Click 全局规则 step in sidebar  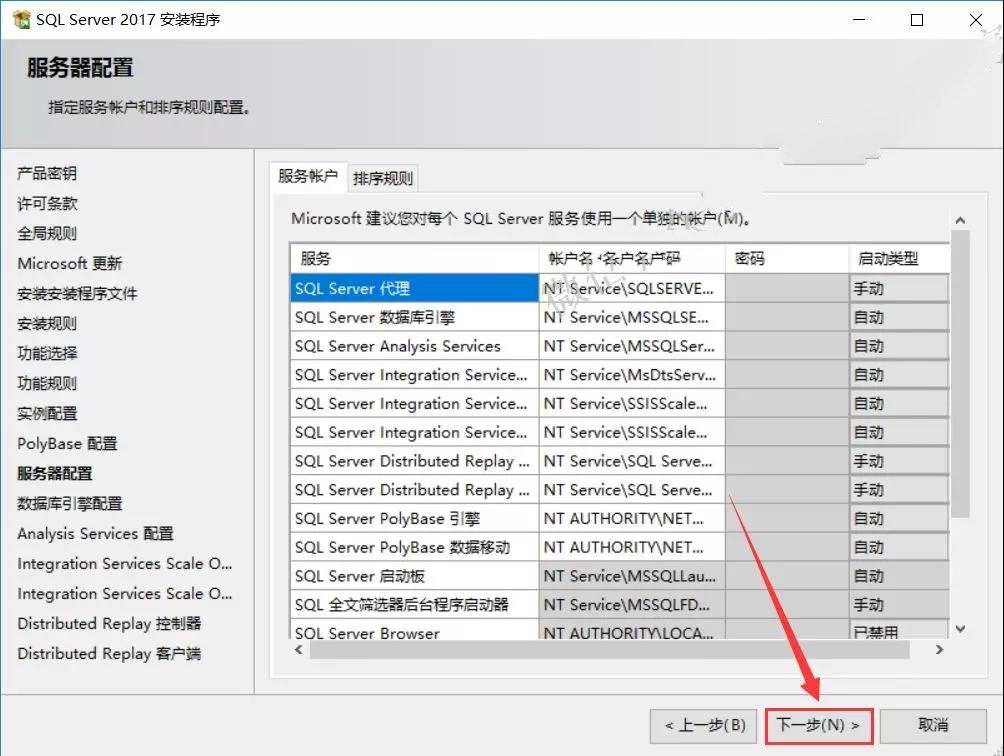point(47,234)
